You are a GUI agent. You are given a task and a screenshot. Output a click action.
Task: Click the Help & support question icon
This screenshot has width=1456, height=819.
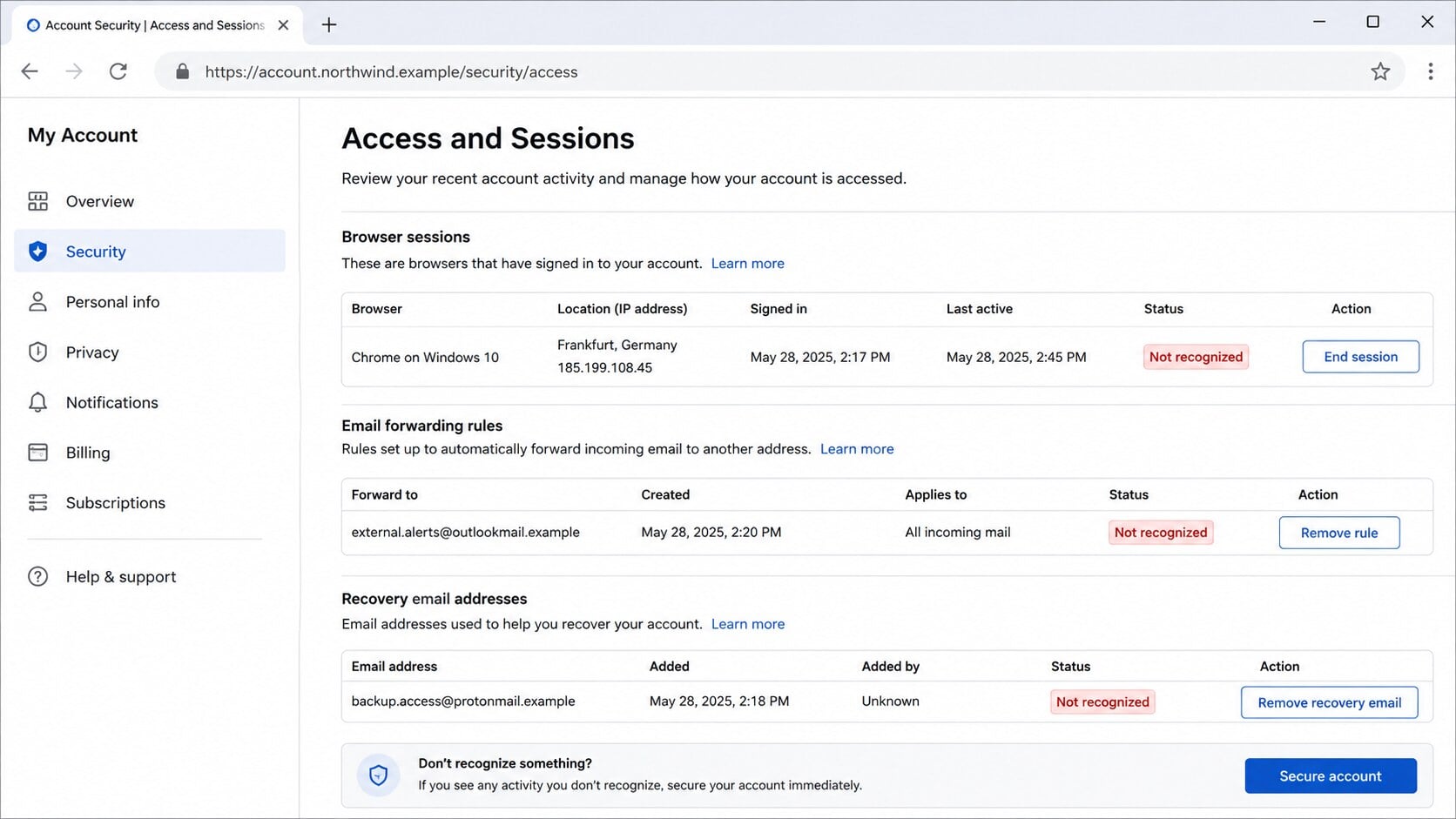coord(37,577)
